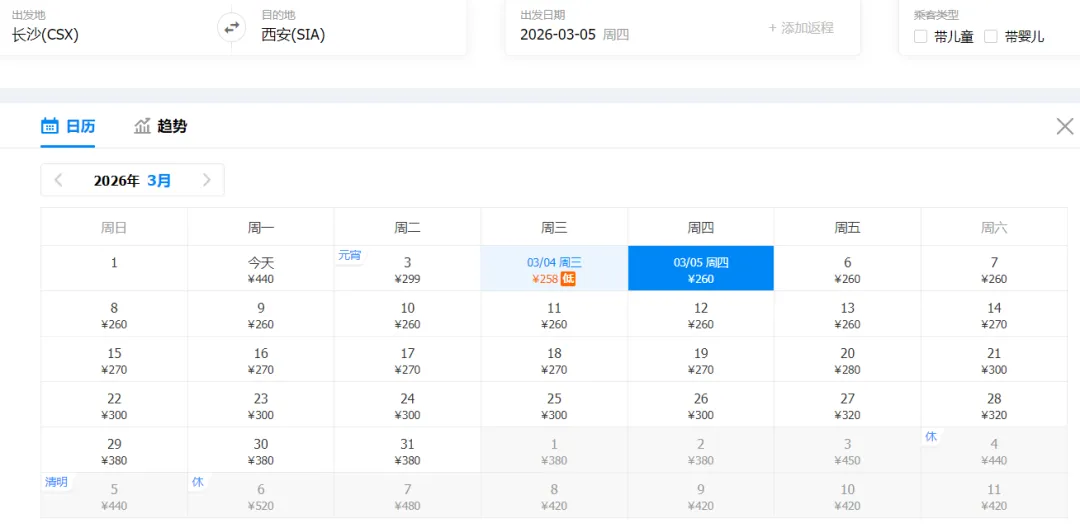Select March 8 date cell

114,314
